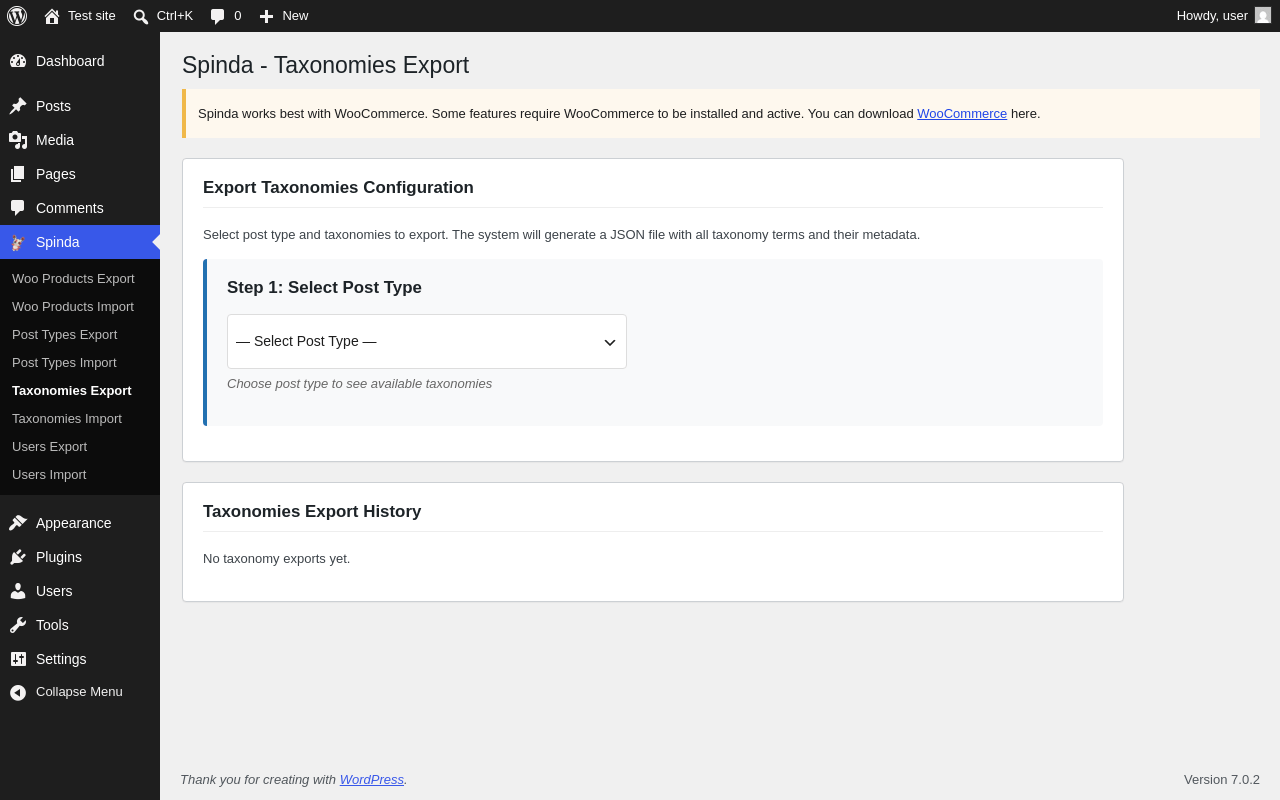The image size is (1280, 800).
Task: Click the Spinda plugin icon
Action: point(18,242)
